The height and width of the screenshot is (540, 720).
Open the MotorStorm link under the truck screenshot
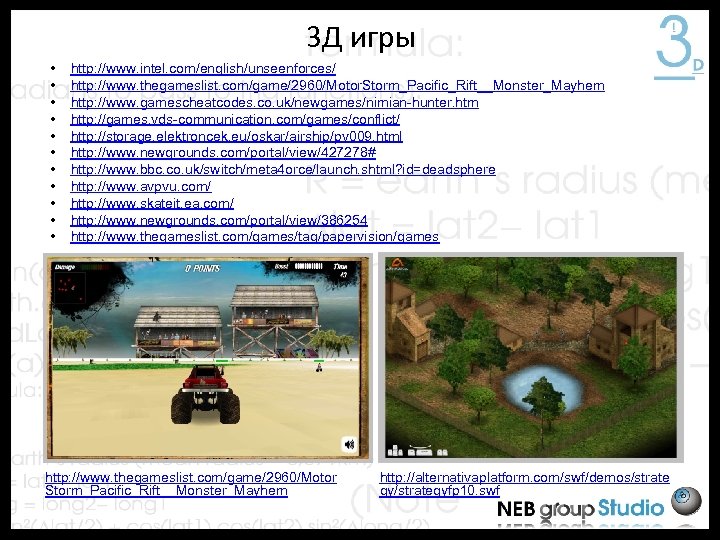pos(191,484)
